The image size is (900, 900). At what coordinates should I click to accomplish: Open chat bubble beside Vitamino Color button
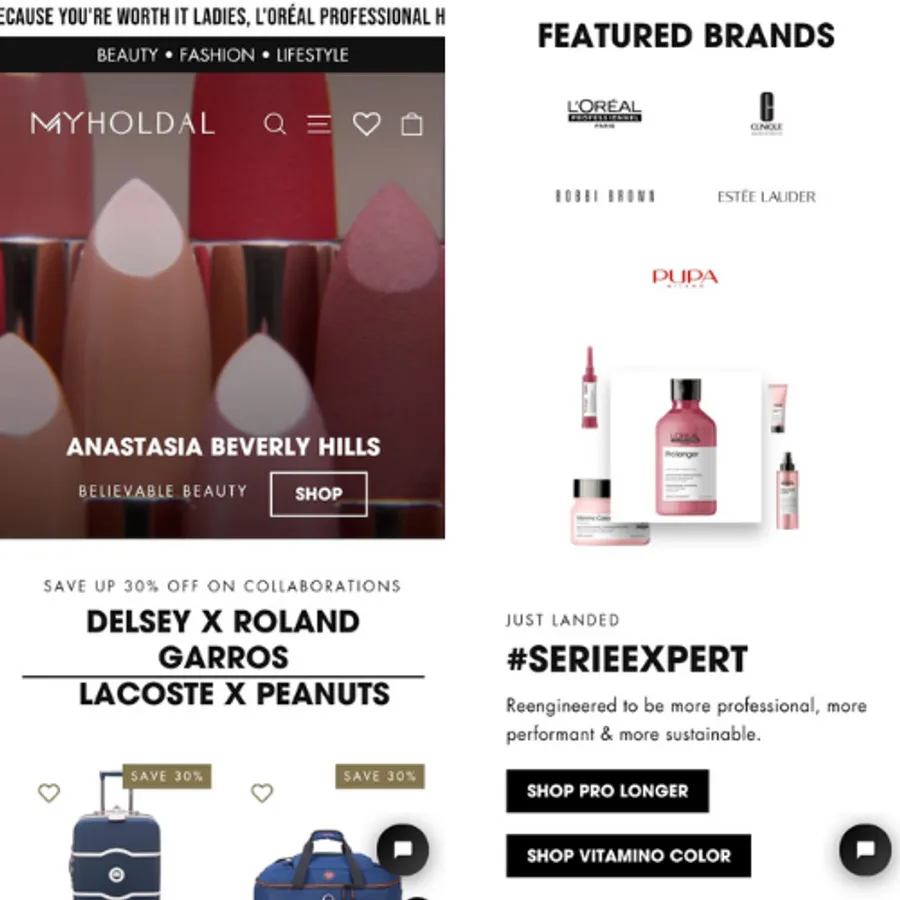(x=865, y=849)
